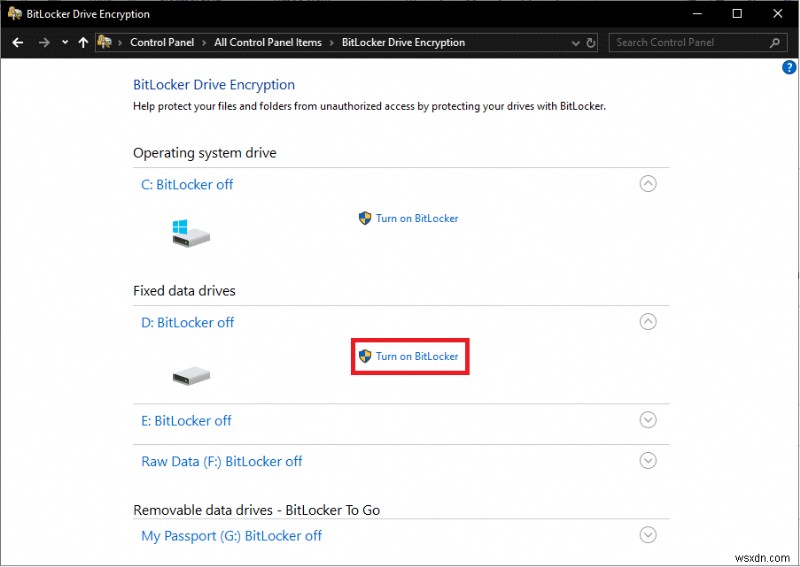This screenshot has width=800, height=567.
Task: Go up one level with Up arrow
Action: 83,43
